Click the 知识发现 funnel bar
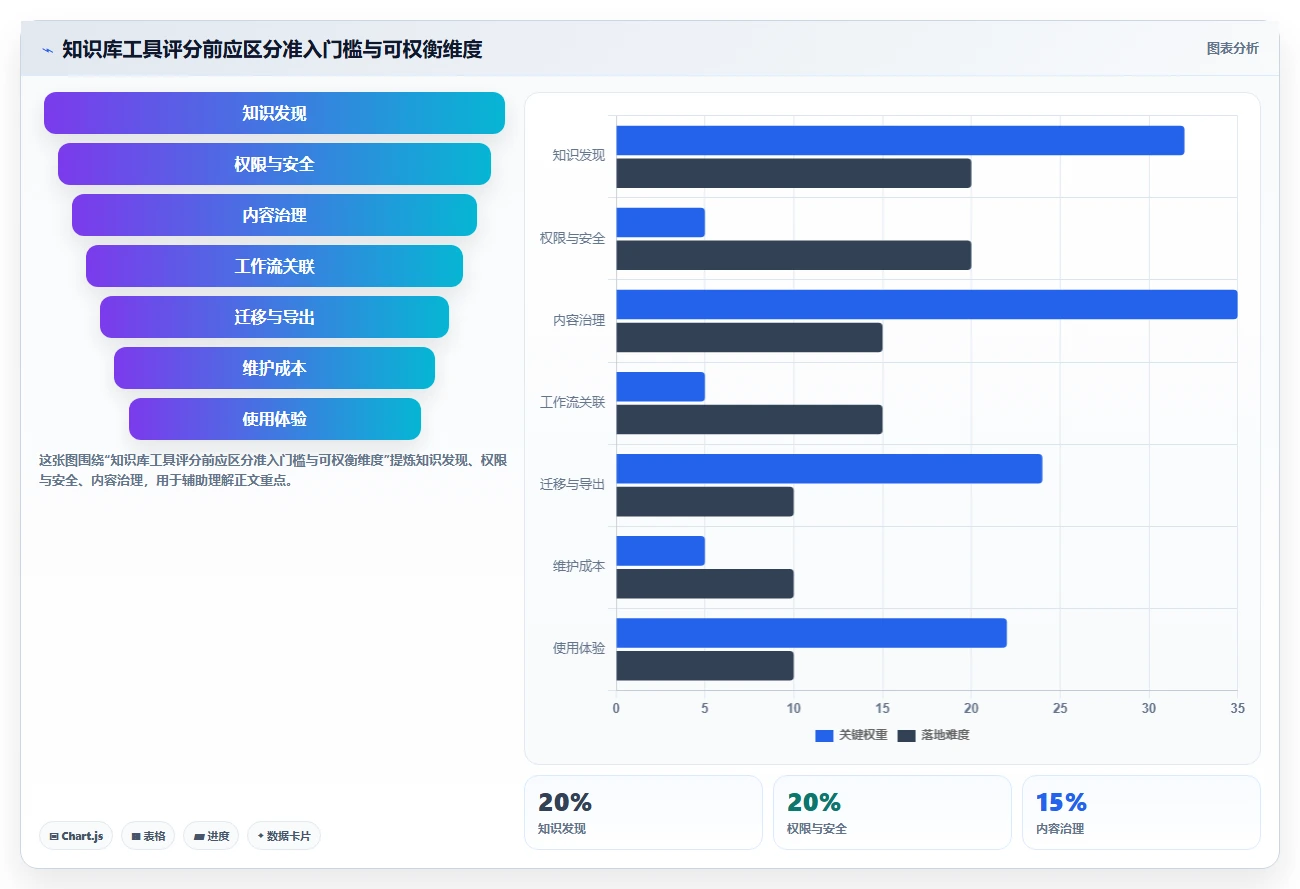 tap(274, 113)
